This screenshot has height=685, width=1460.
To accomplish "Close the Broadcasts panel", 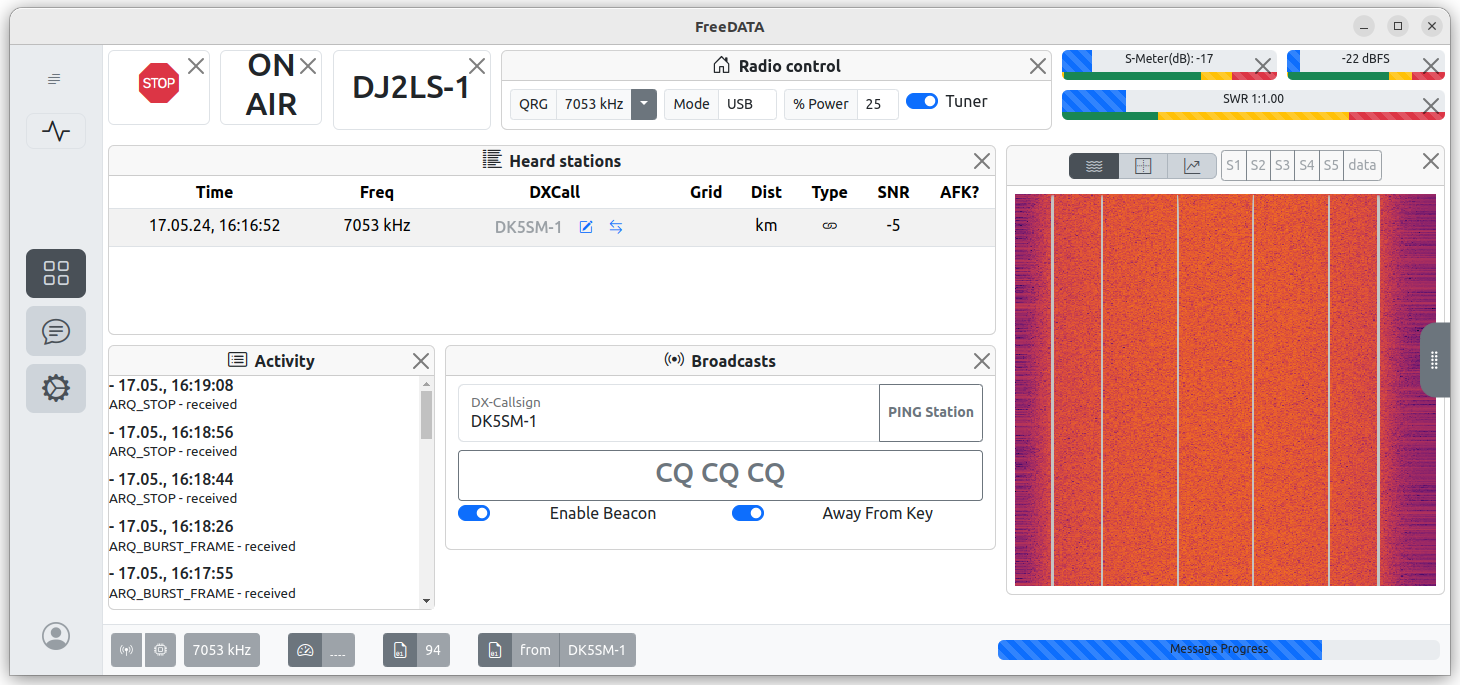I will tap(982, 361).
